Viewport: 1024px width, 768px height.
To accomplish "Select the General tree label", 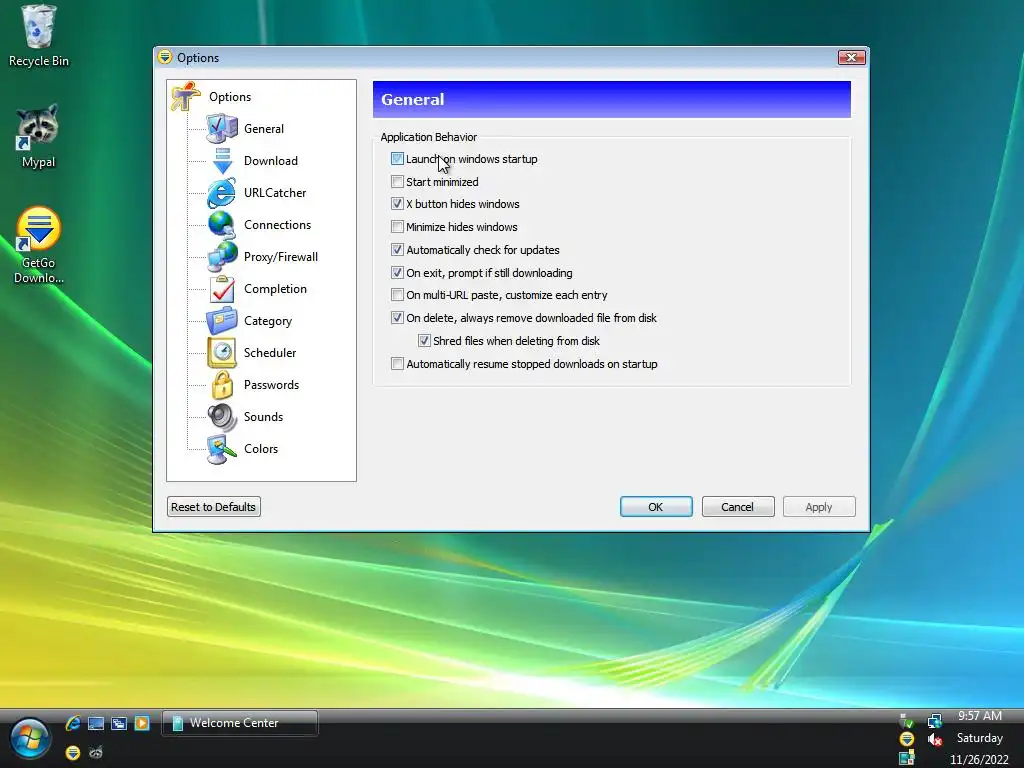I will point(264,129).
